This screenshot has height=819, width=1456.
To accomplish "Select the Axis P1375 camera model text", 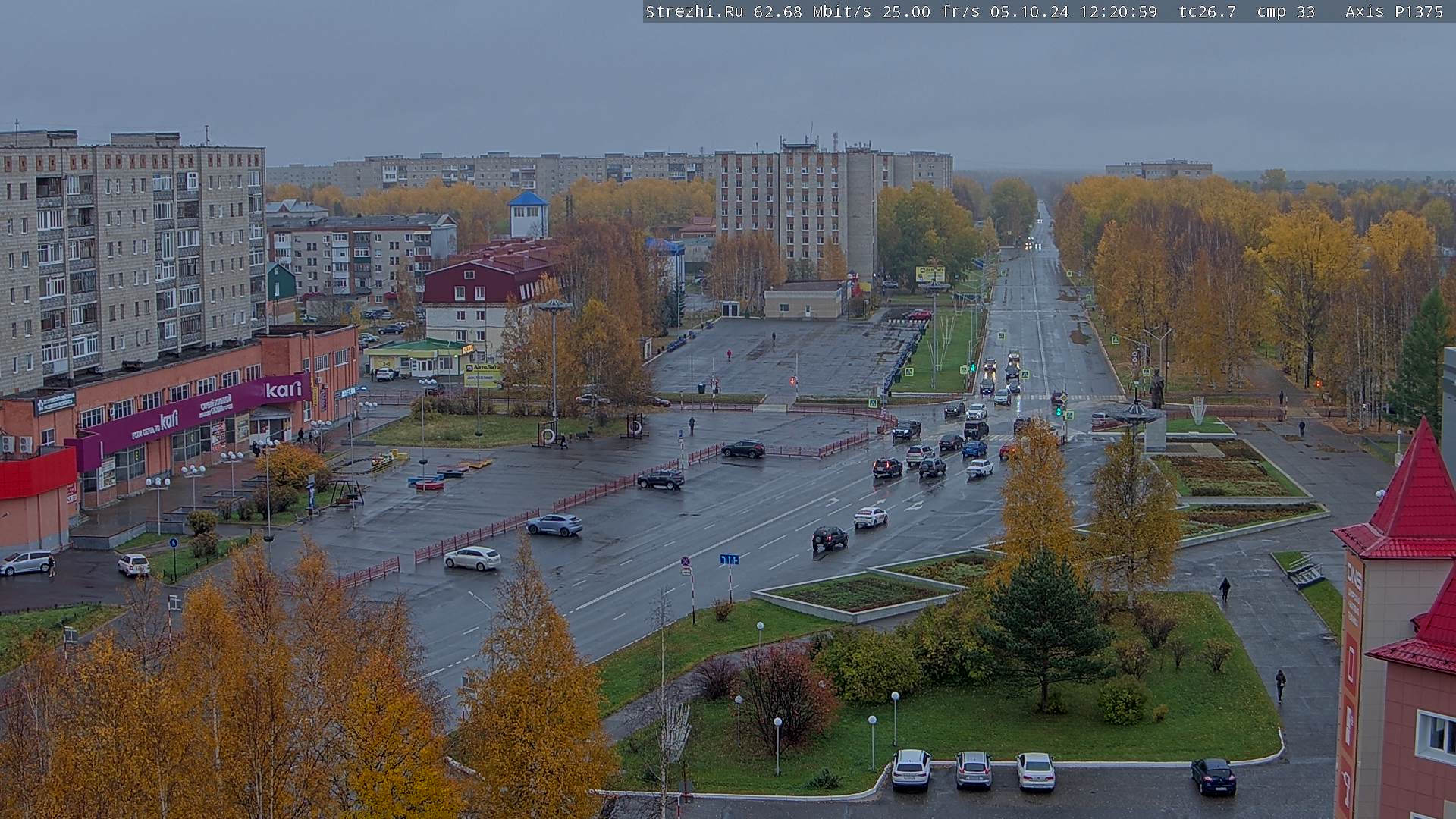I will [1394, 12].
